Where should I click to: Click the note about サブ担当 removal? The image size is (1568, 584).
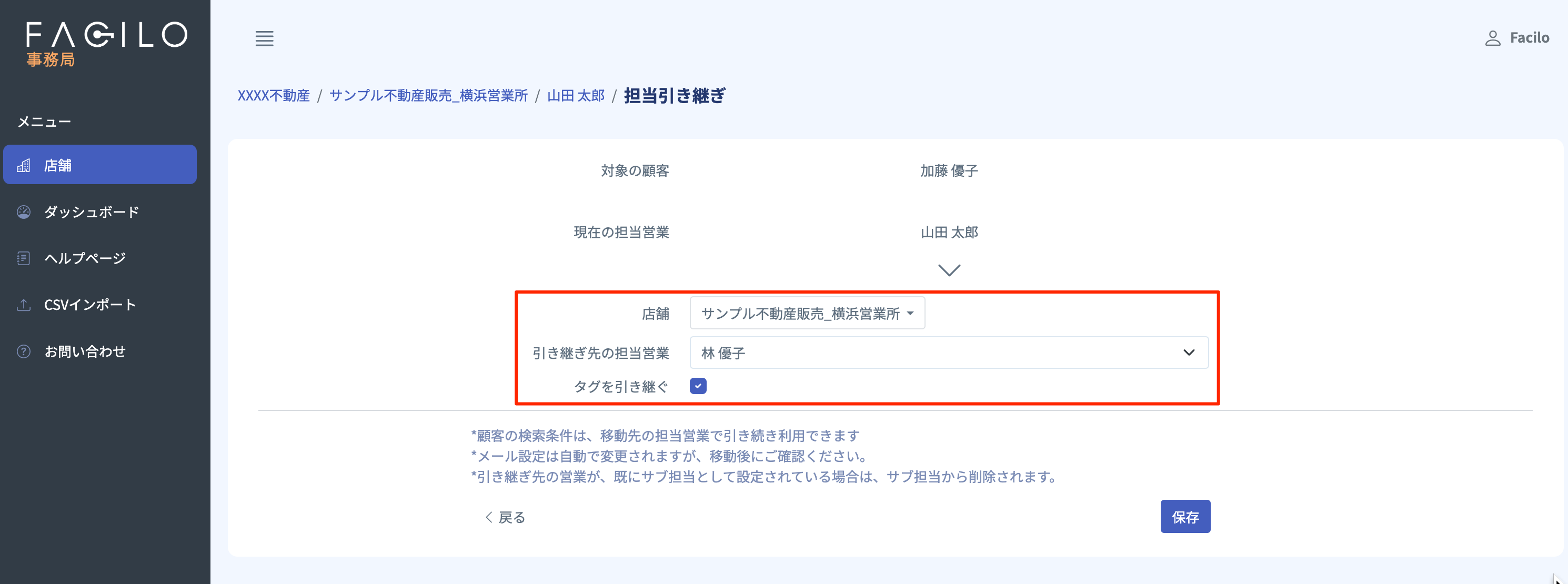pyautogui.click(x=766, y=476)
